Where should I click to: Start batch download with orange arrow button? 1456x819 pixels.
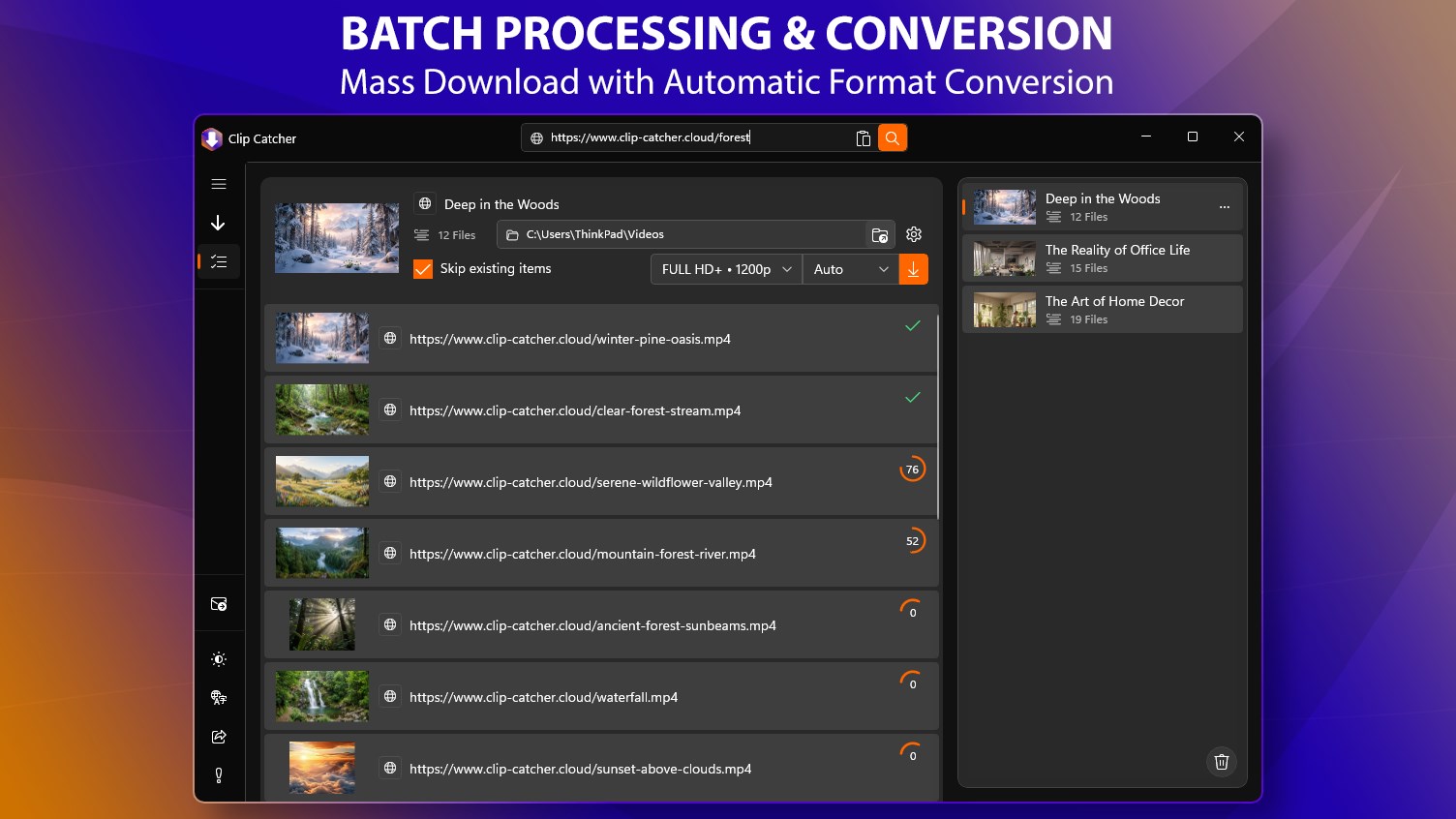point(913,269)
